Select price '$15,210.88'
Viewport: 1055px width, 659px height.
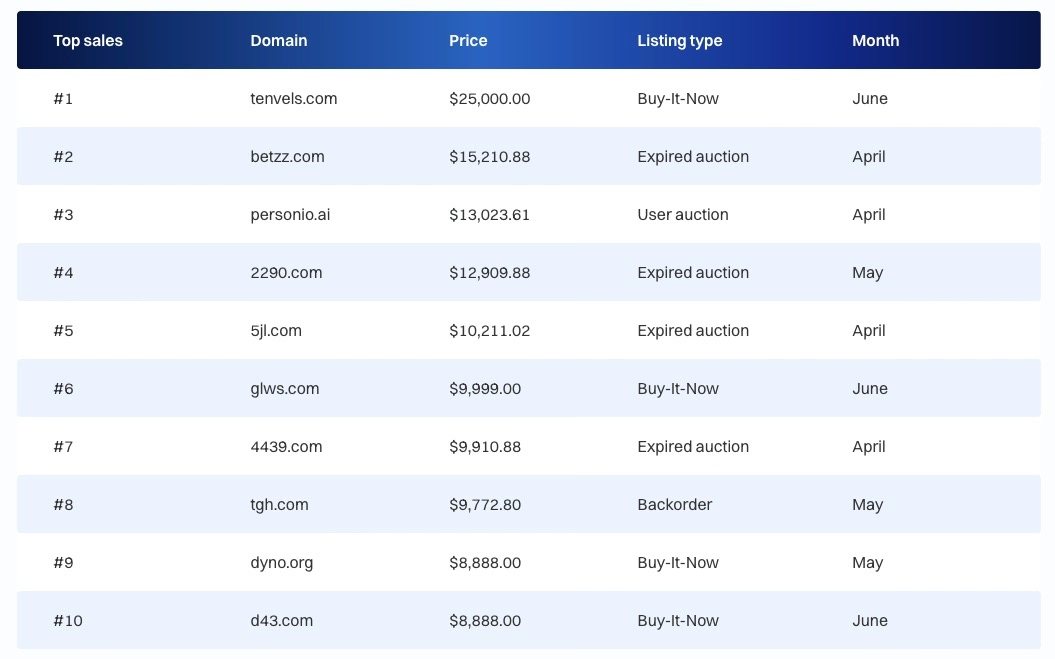tap(489, 157)
